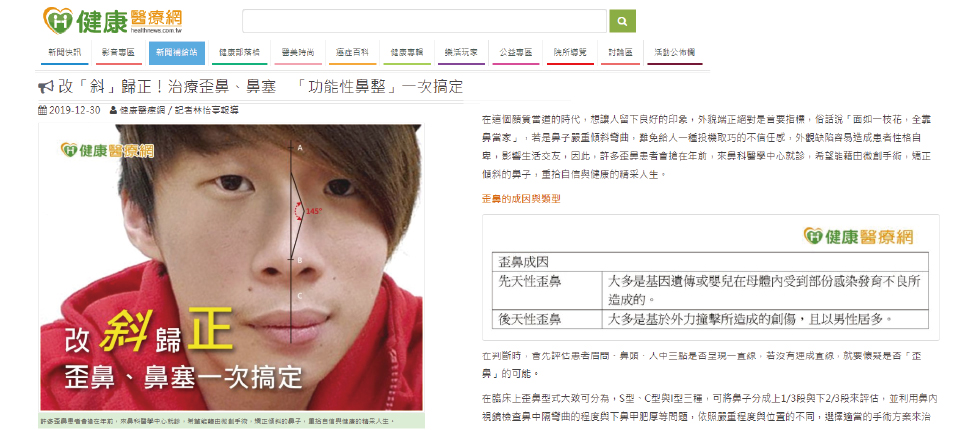980x430 pixels.
Task: Select the highlighted 新聞補給站 tab
Action: point(177,52)
